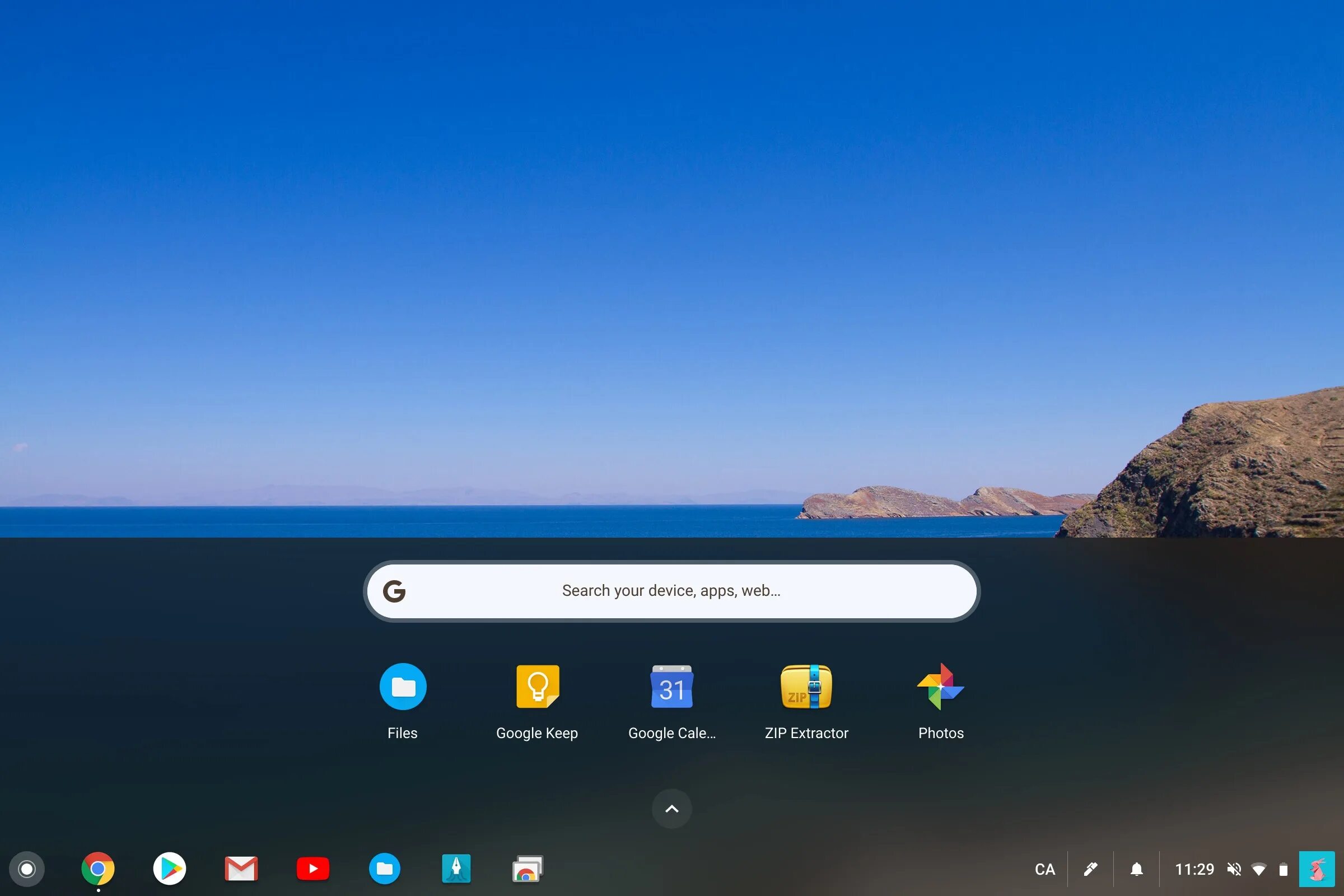Open status tray at 11:29 clock
1344x896 pixels.
(x=1194, y=869)
